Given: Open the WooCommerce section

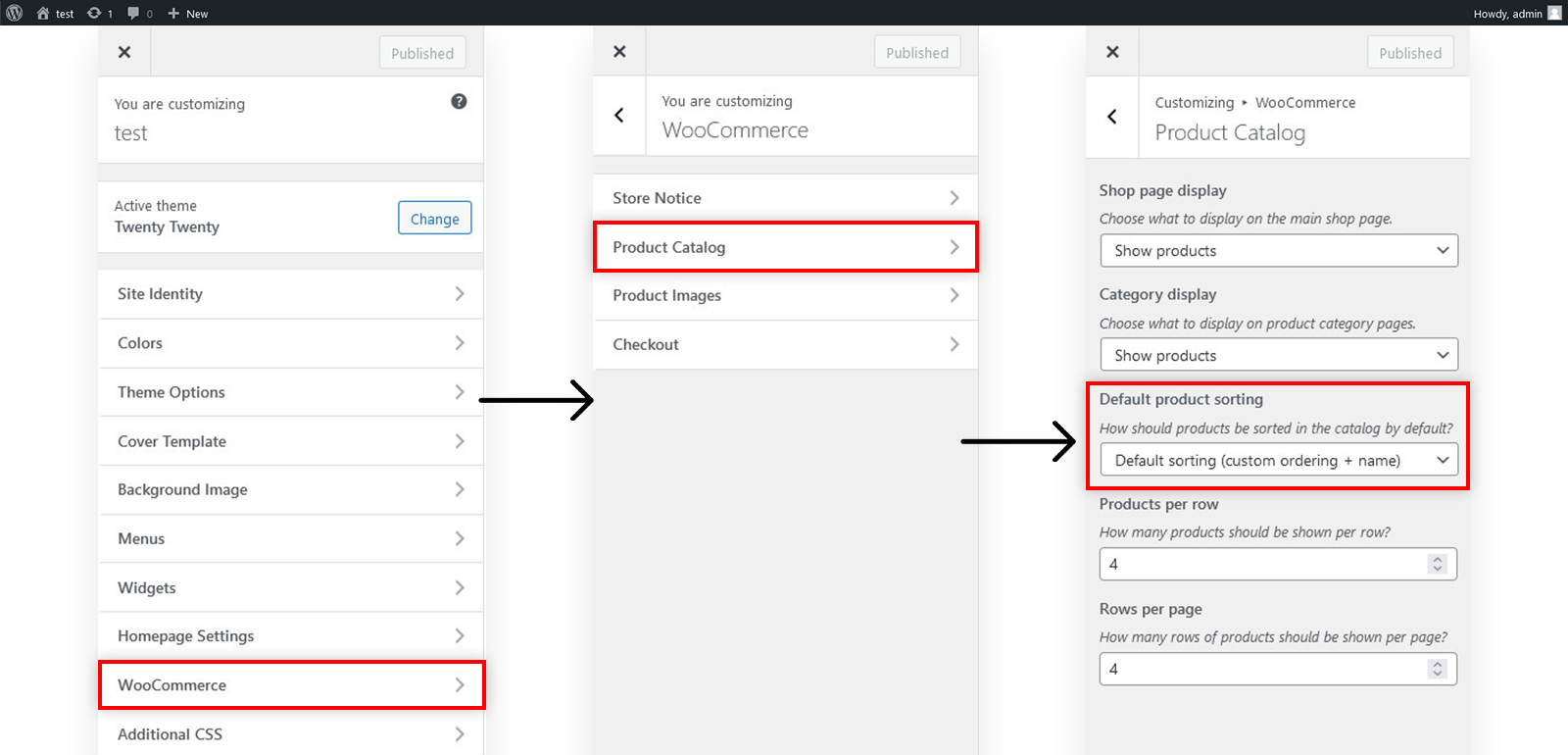Looking at the screenshot, I should [x=291, y=685].
